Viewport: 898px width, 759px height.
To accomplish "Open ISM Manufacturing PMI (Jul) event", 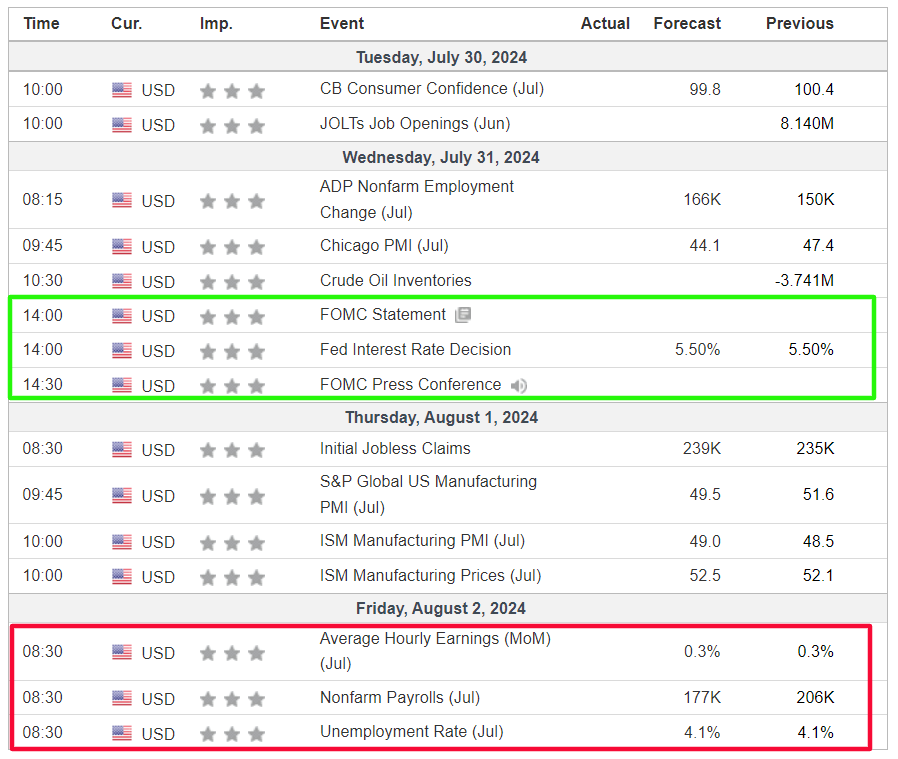I will pos(423,541).
